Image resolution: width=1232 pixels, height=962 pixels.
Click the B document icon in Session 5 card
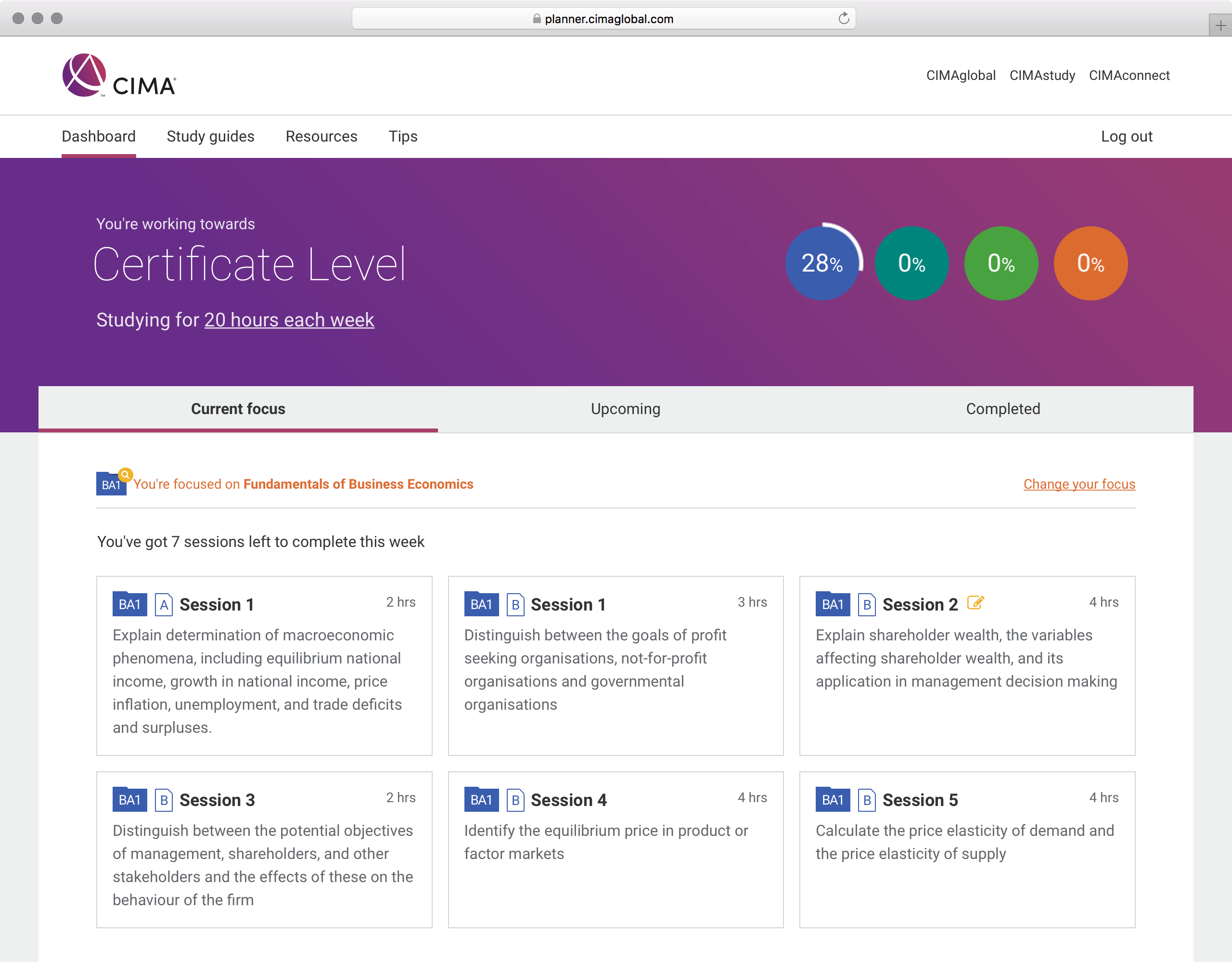click(866, 800)
